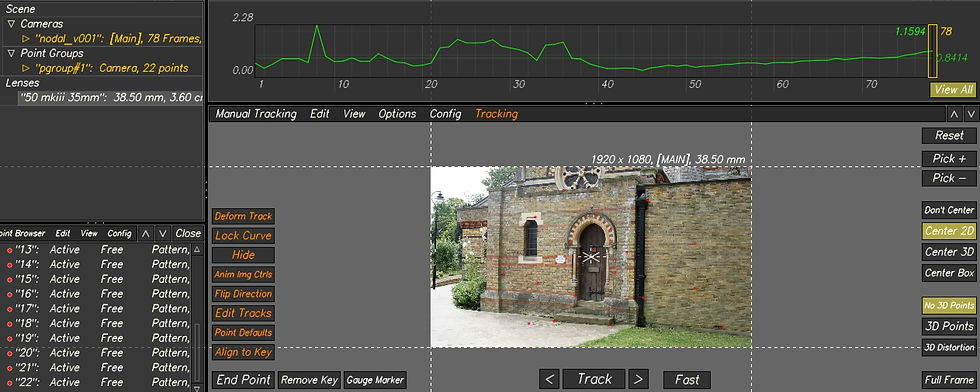Click the Pick − button
Viewport: 980px width, 392px height.
pyautogui.click(x=949, y=178)
